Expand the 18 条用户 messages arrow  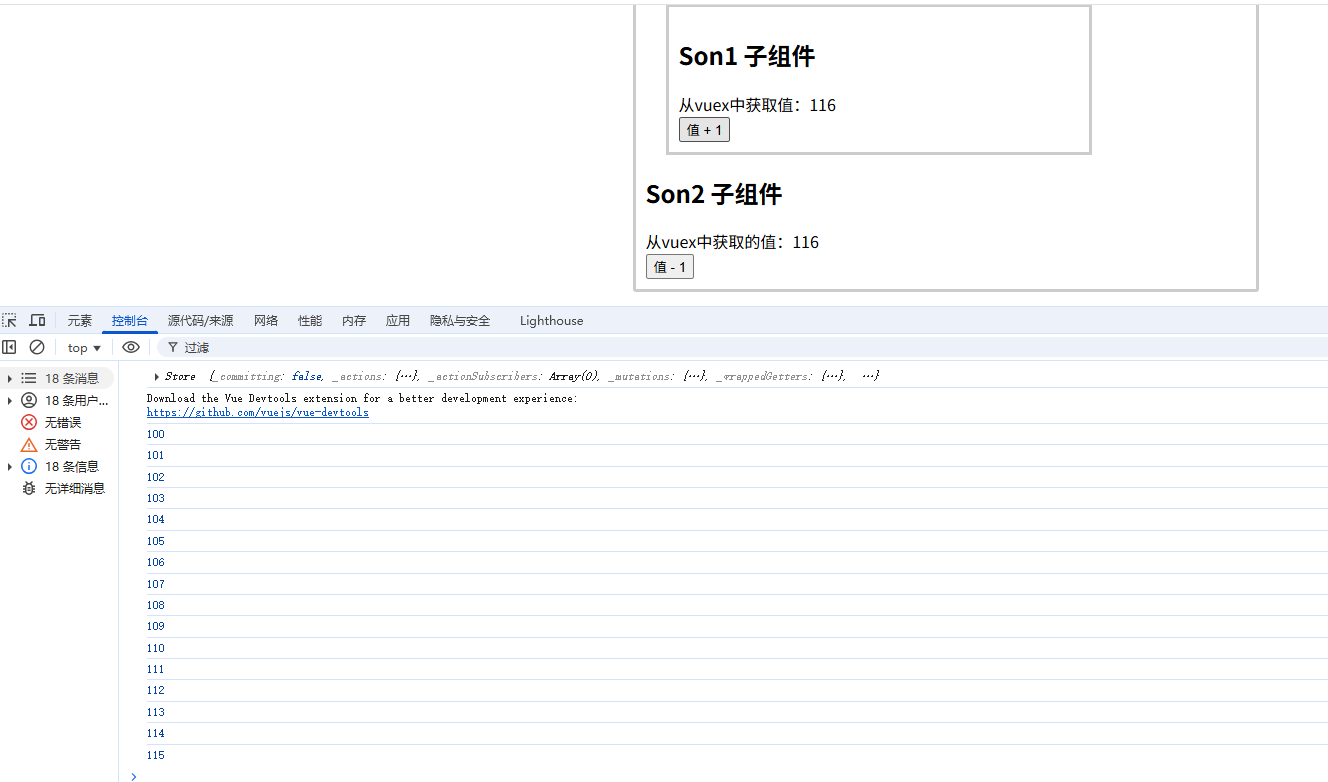tap(10, 400)
